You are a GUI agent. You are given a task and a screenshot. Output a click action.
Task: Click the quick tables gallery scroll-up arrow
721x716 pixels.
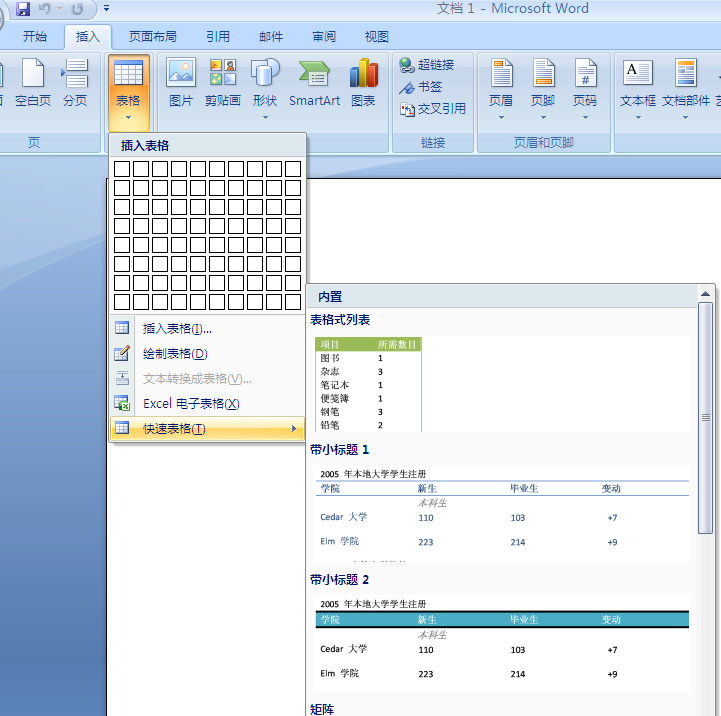pyautogui.click(x=705, y=294)
